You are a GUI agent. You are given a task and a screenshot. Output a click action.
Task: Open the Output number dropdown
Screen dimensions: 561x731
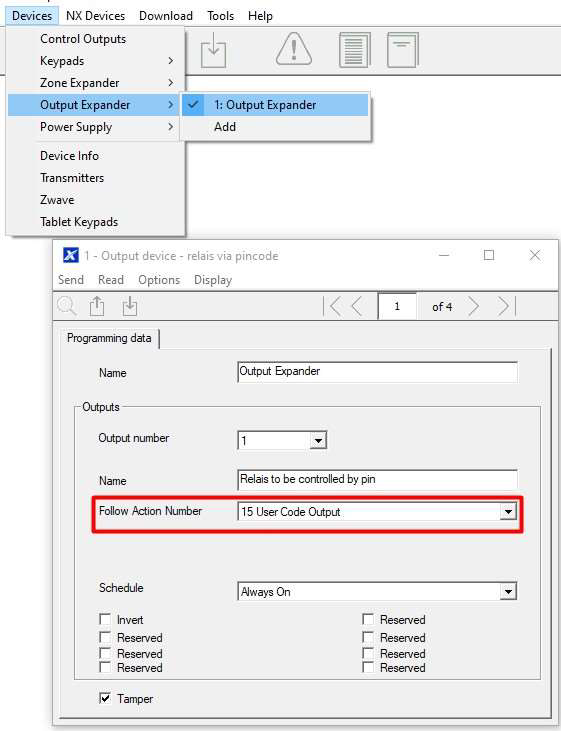(318, 440)
